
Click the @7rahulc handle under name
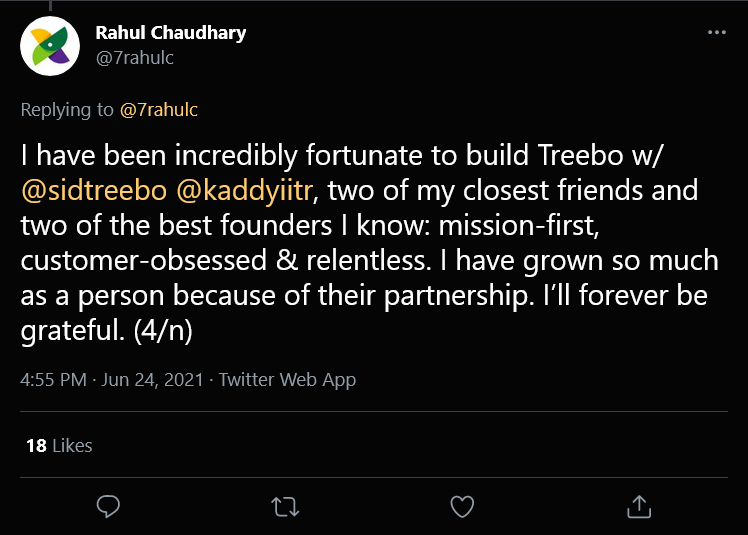click(x=134, y=58)
